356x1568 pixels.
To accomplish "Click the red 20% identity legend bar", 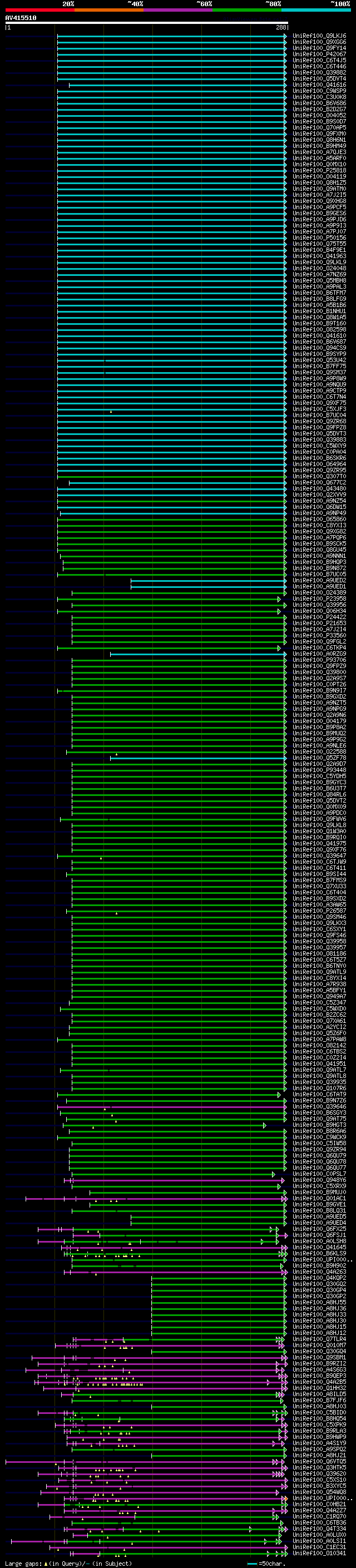I will (40, 10).
